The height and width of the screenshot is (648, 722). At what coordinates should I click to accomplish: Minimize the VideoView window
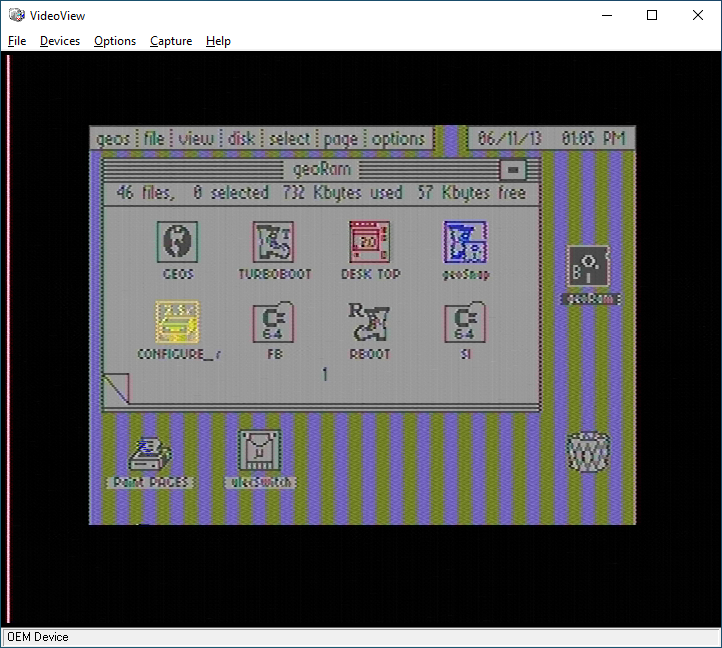(607, 15)
